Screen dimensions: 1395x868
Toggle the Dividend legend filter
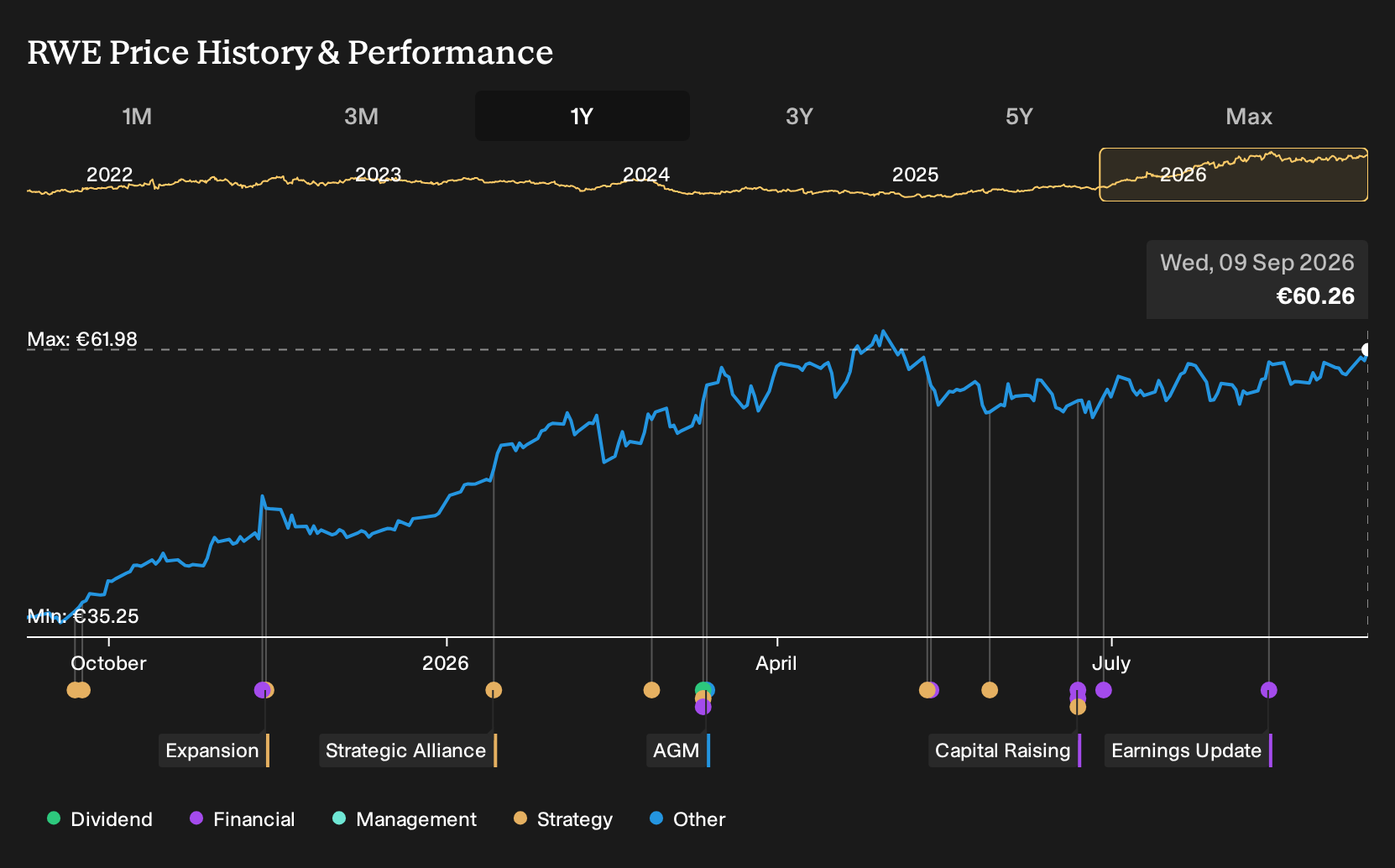click(x=100, y=819)
